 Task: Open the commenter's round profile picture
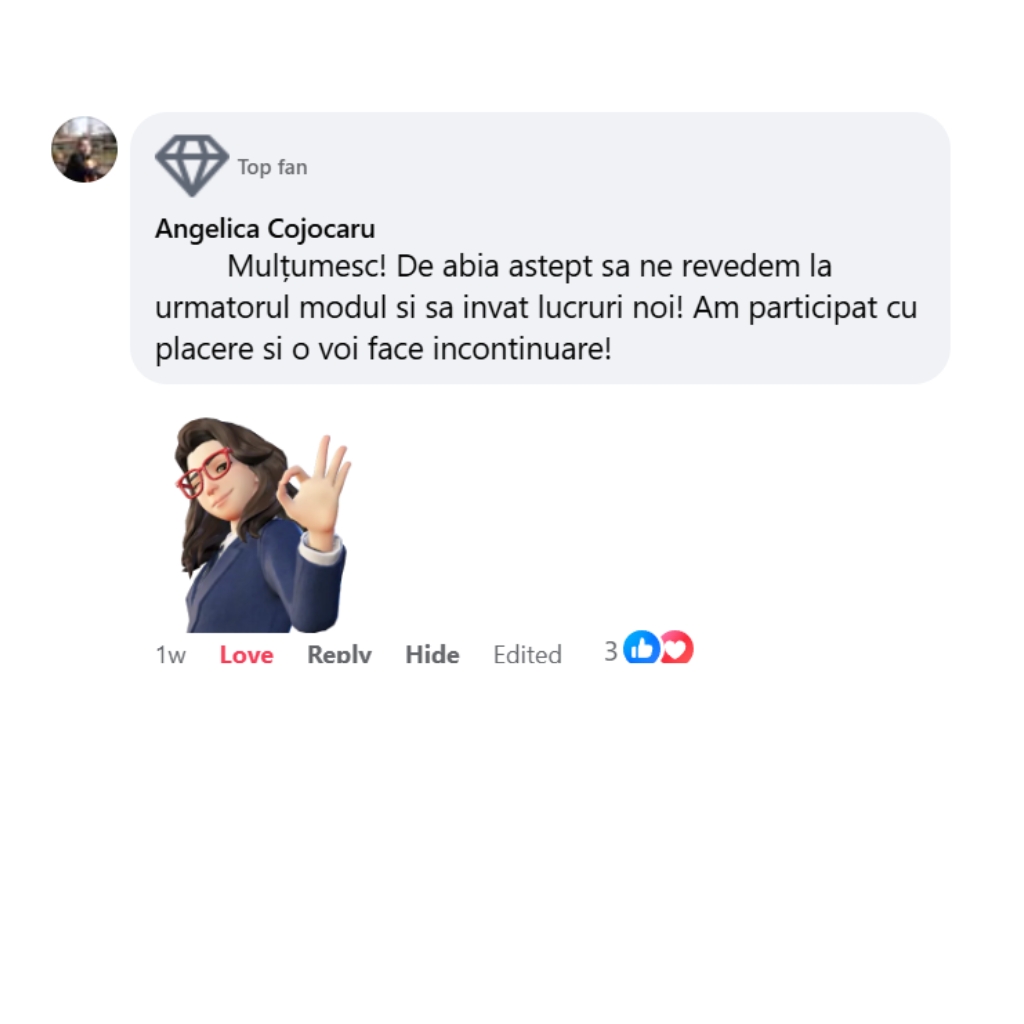(x=84, y=150)
